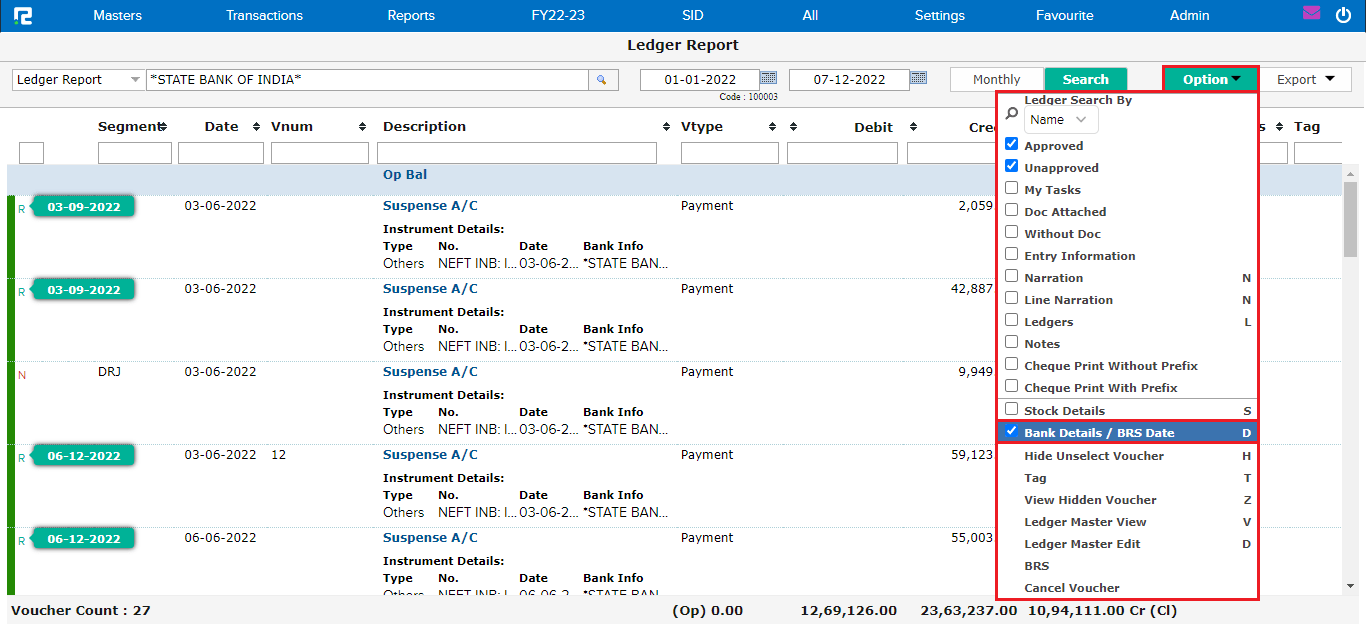Click the Monthly button
Viewport: 1366px width, 625px height.
click(996, 80)
